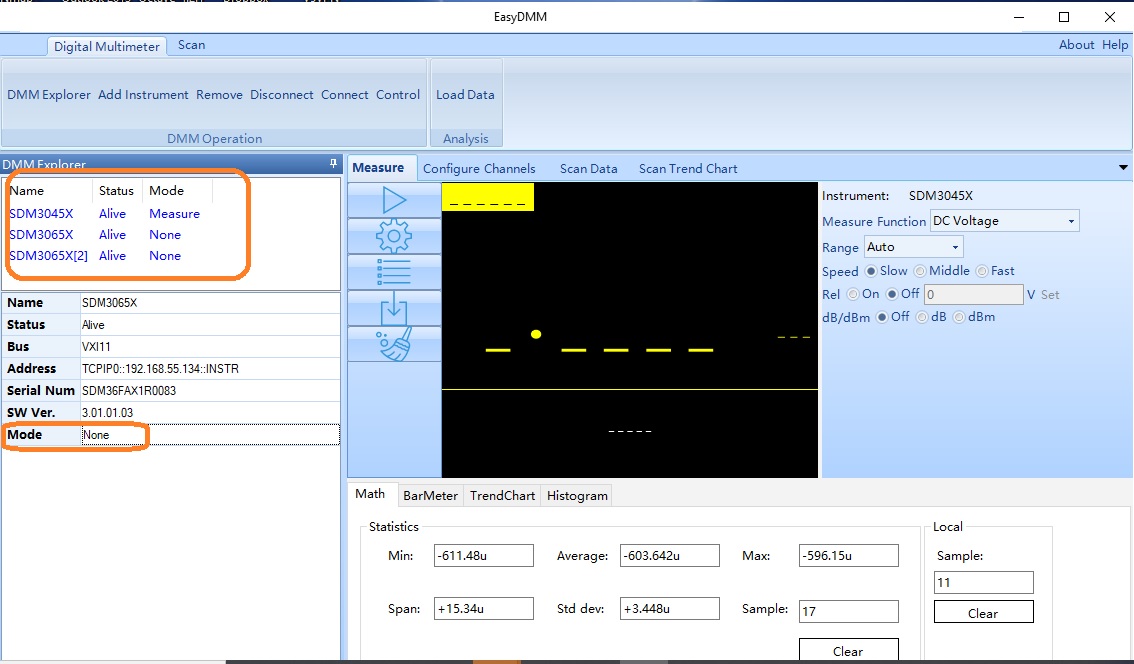This screenshot has width=1134, height=664.
Task: Click the Local Clear button
Action: pos(983,613)
